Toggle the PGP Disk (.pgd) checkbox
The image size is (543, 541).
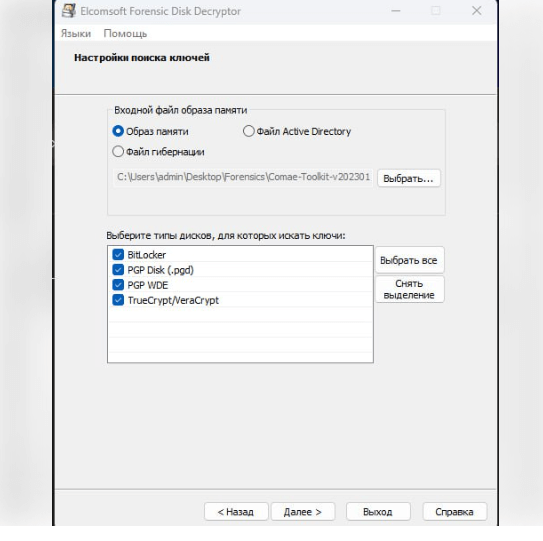click(x=118, y=270)
